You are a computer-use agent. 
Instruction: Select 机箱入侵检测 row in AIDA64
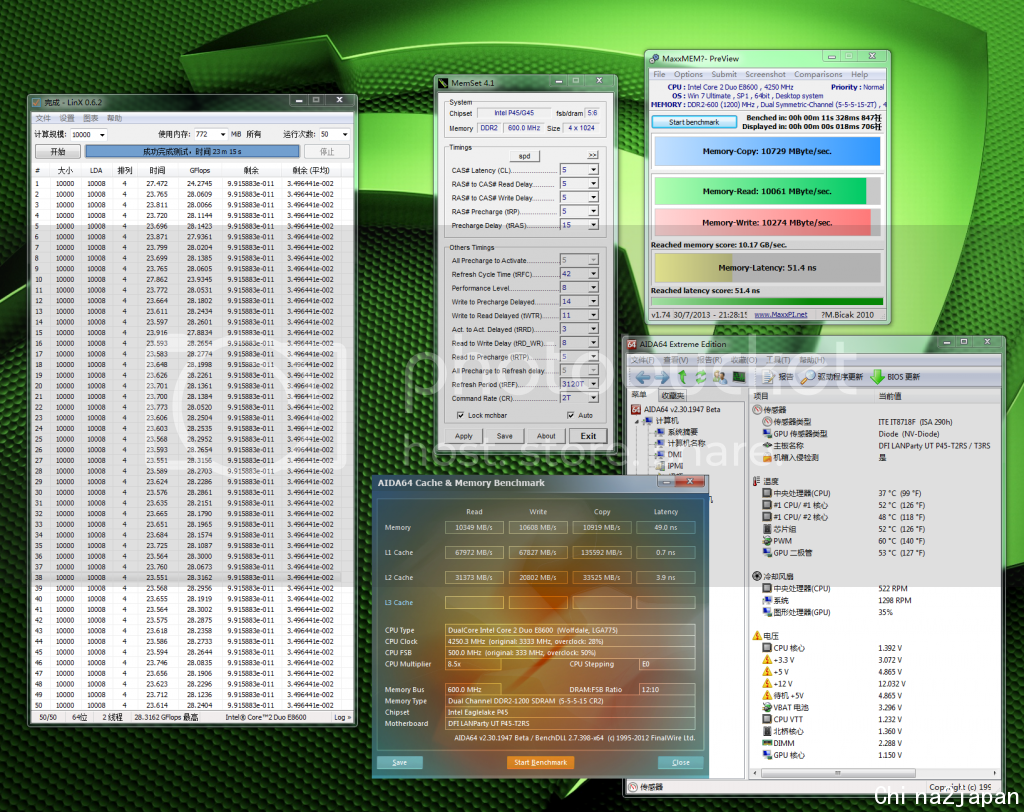coord(875,457)
